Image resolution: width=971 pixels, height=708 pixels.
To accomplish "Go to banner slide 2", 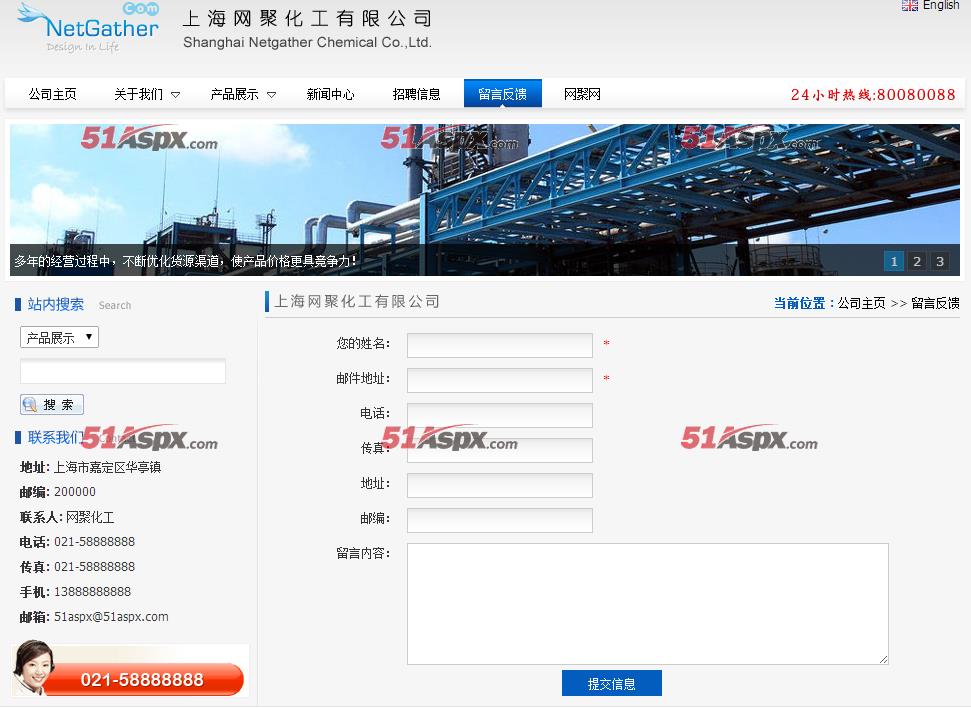I will 917,262.
